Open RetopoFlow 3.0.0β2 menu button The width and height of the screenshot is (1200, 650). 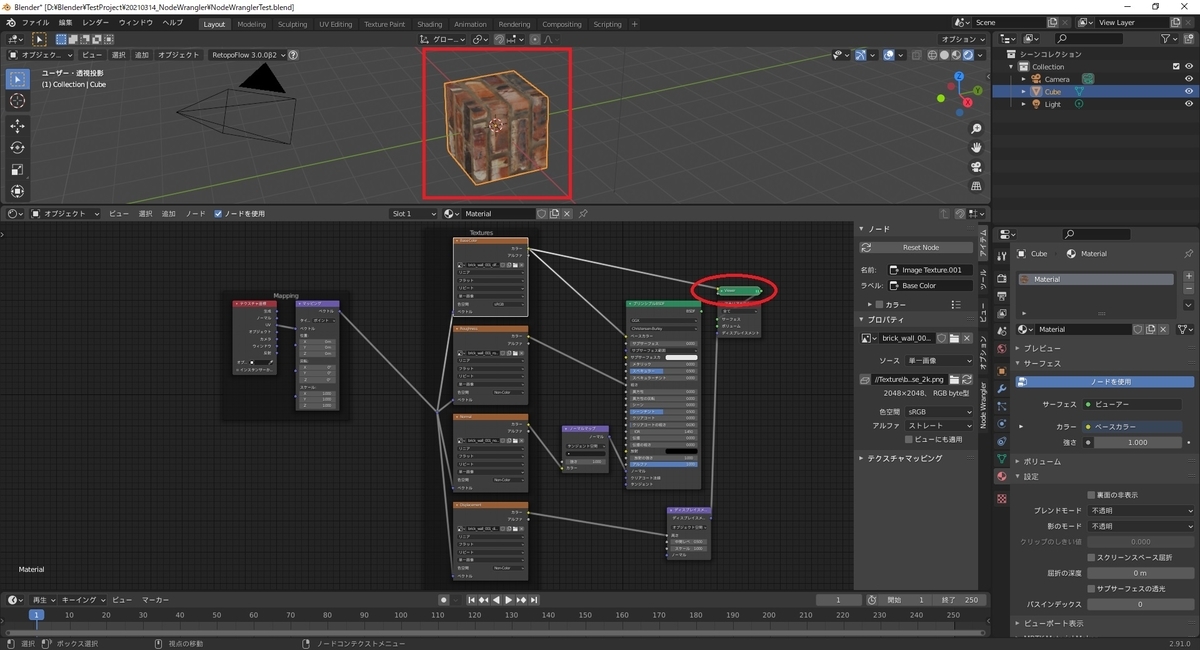tap(249, 55)
